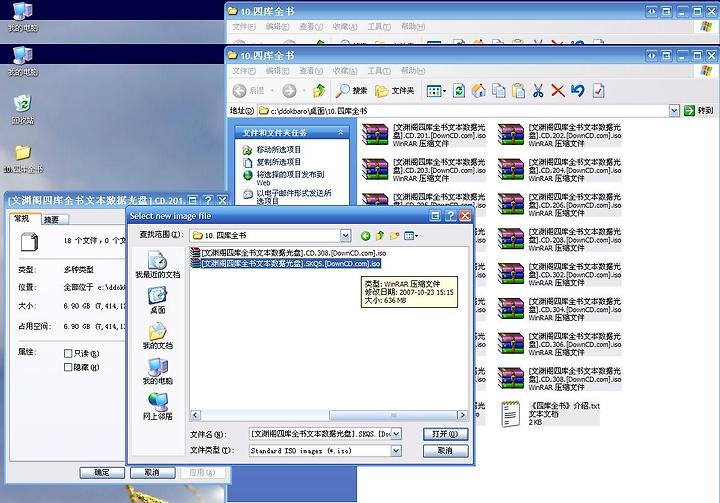Click the Copy icon in Explorer toolbar

pyautogui.click(x=499, y=90)
